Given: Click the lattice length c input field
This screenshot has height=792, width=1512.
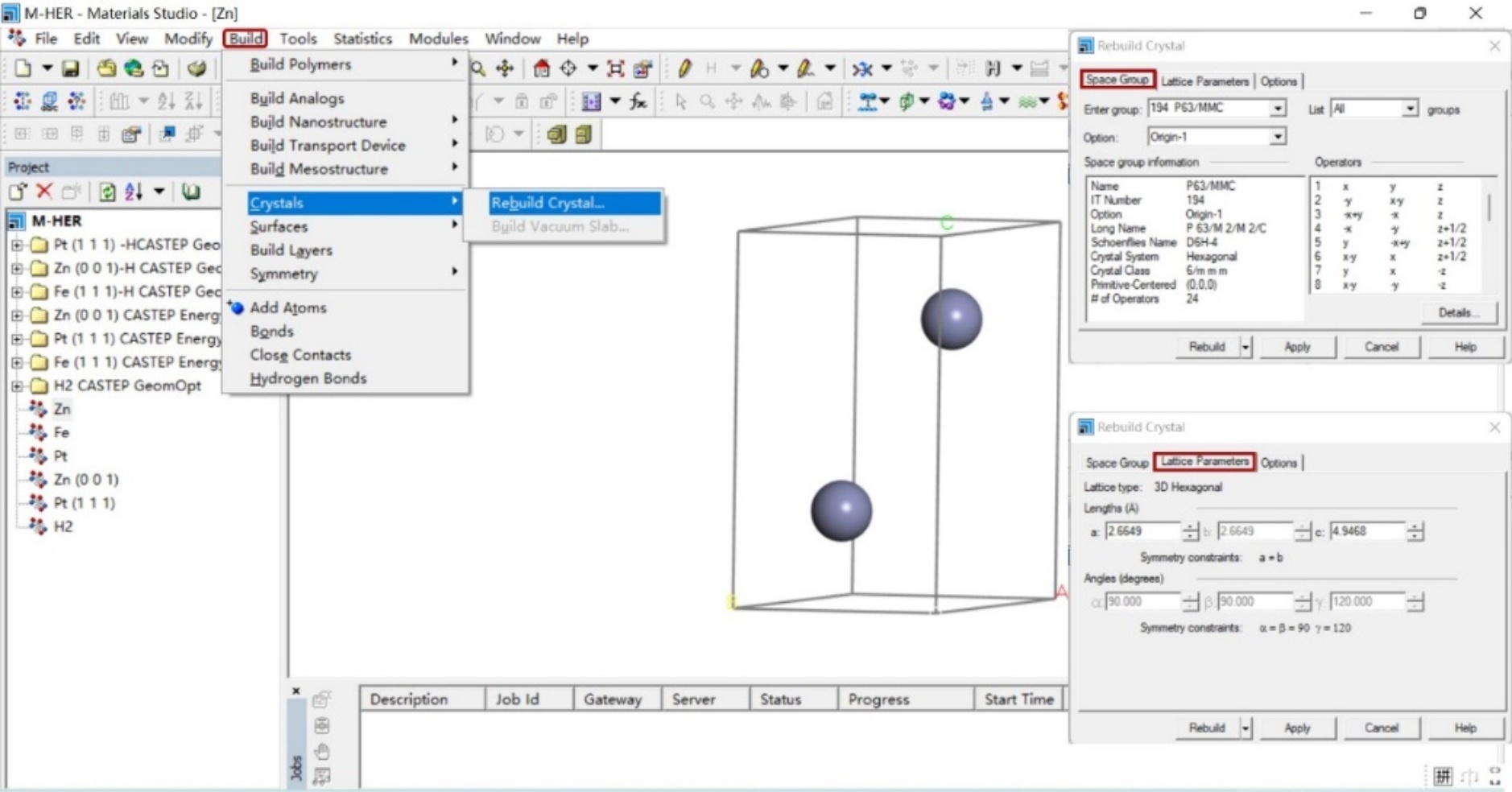Looking at the screenshot, I should coord(1366,531).
